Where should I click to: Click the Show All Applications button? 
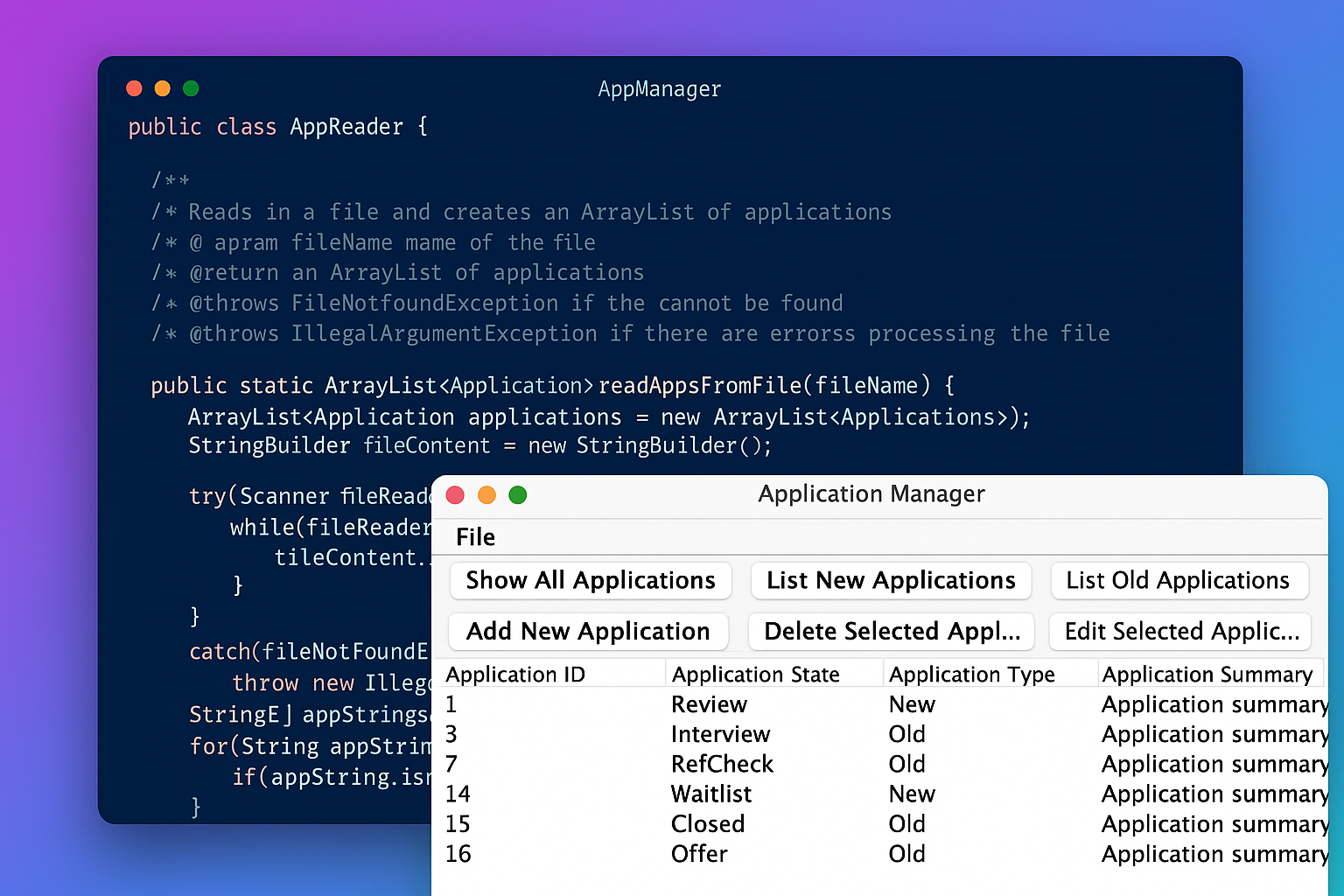pyautogui.click(x=591, y=581)
